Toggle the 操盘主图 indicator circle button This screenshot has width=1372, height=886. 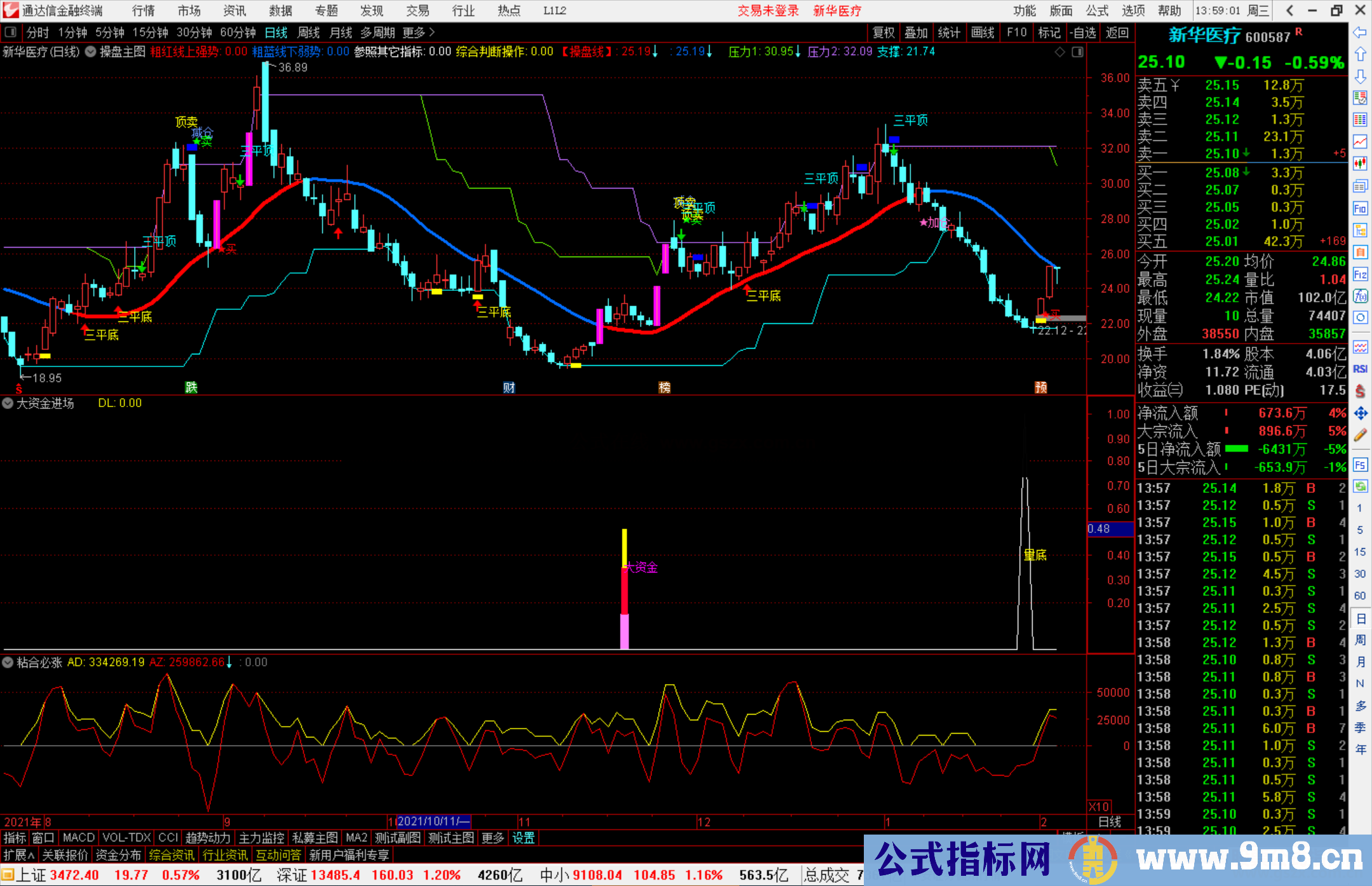(91, 51)
